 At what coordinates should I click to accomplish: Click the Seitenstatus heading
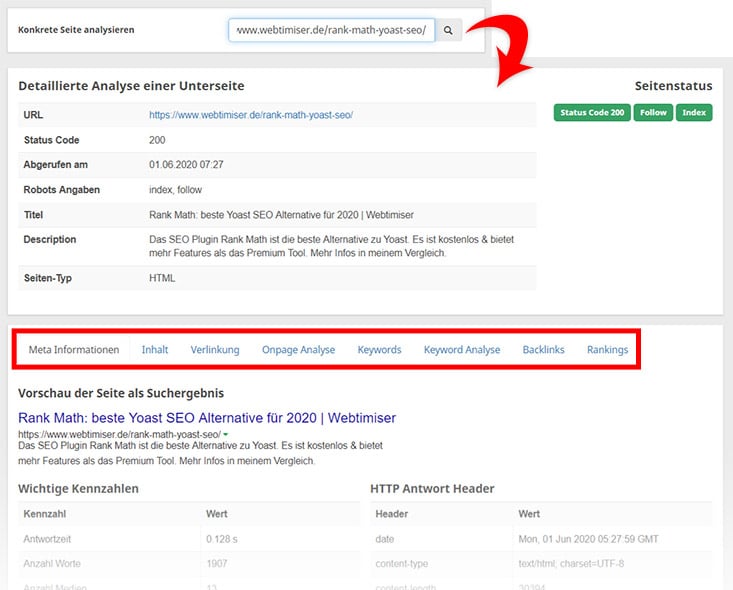point(673,86)
